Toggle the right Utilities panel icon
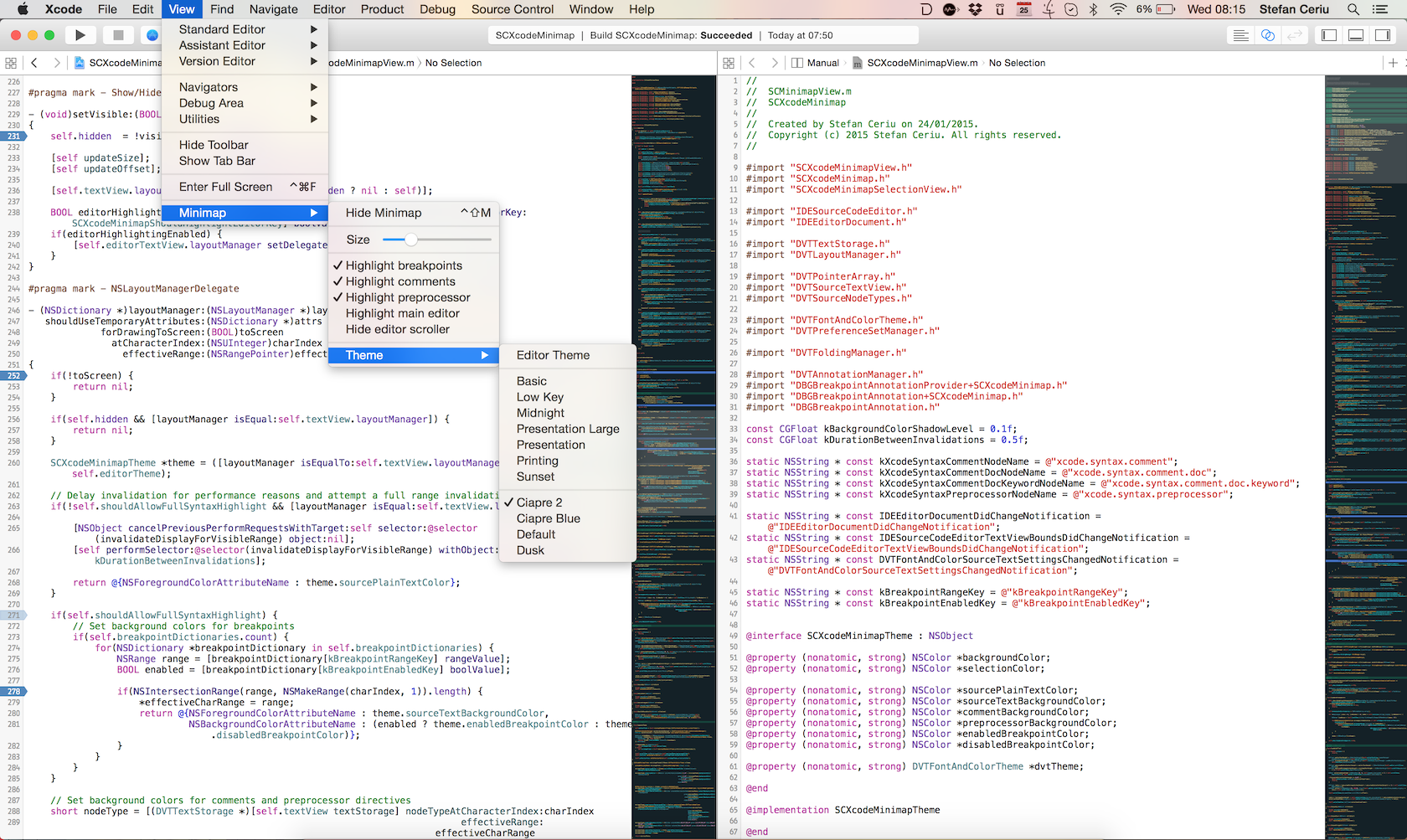1407x840 pixels. point(1383,35)
